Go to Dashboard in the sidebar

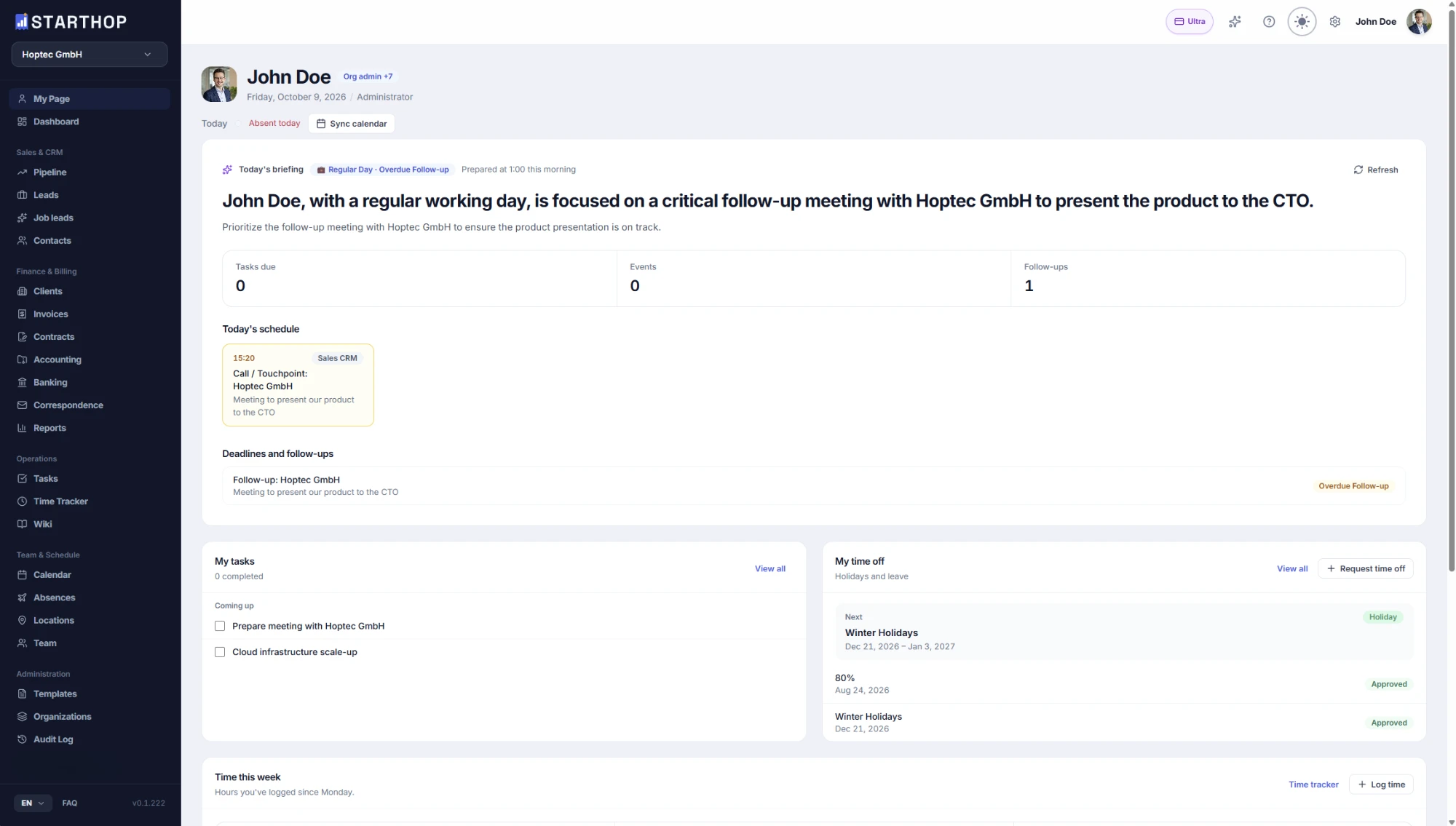pyautogui.click(x=90, y=122)
